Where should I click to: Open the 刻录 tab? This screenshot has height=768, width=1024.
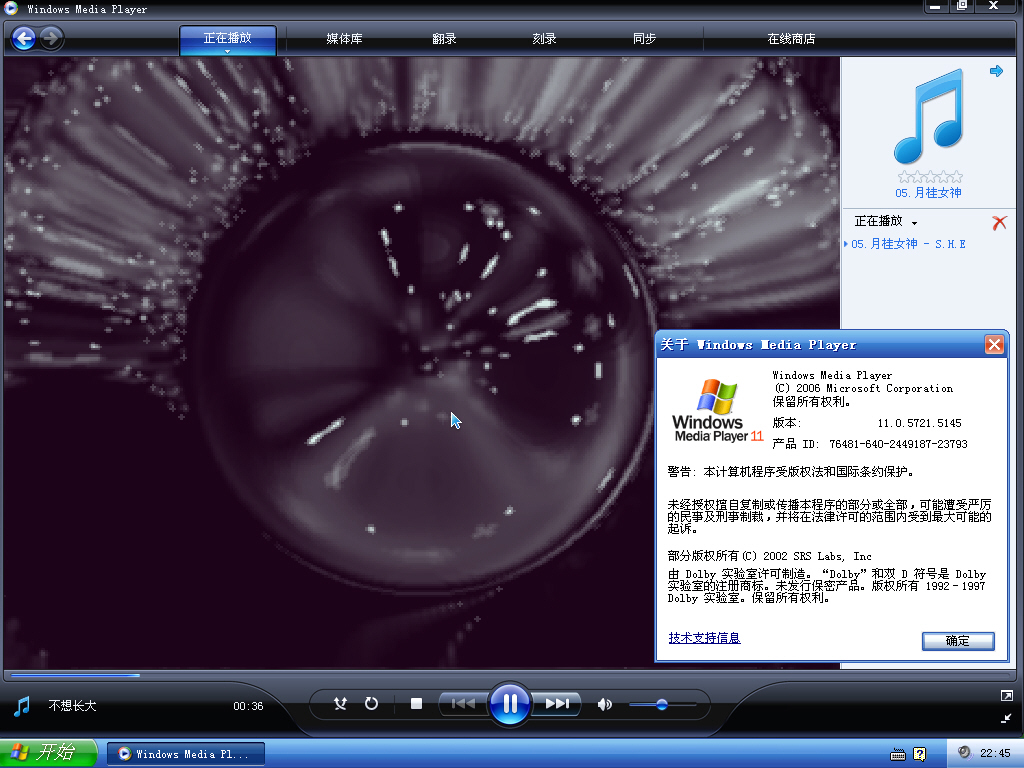point(544,39)
